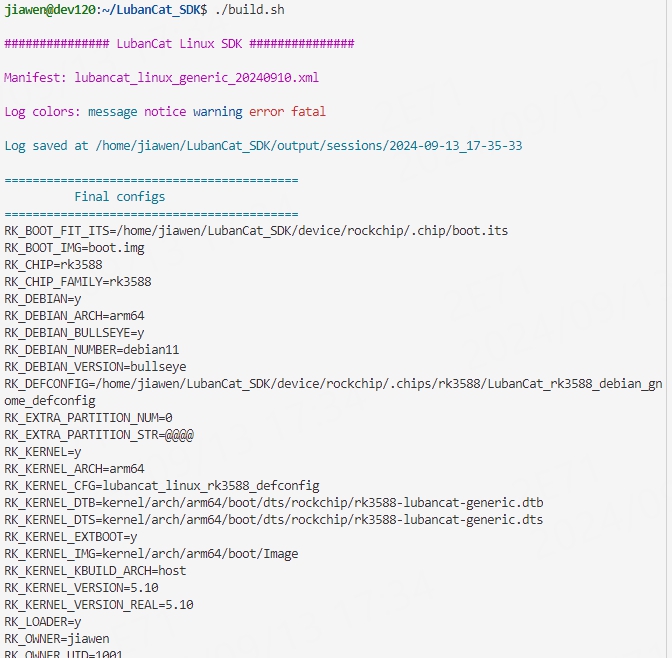
Task: Click the RK_KERNEL=y line
Action: click(x=43, y=452)
